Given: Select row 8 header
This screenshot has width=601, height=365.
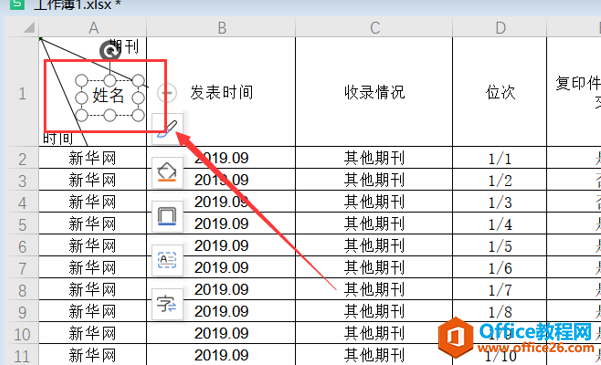Looking at the screenshot, I should coord(22,289).
